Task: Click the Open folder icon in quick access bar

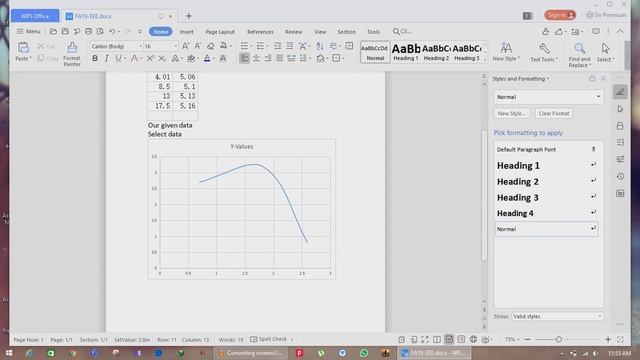Action: tap(53, 31)
